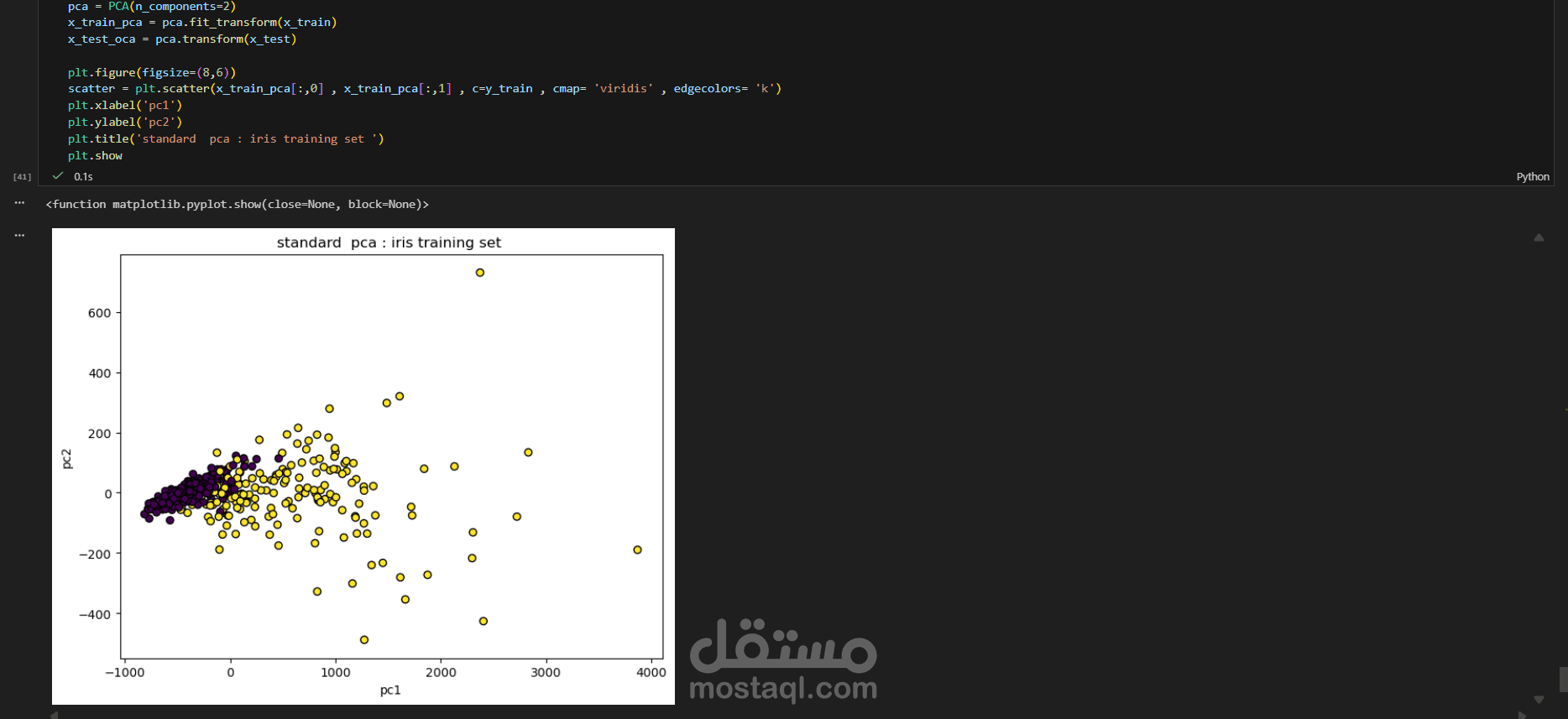Screen dimensions: 1568x719
Task: Open the more actions ellipsis beside the plot
Action: click(x=19, y=235)
